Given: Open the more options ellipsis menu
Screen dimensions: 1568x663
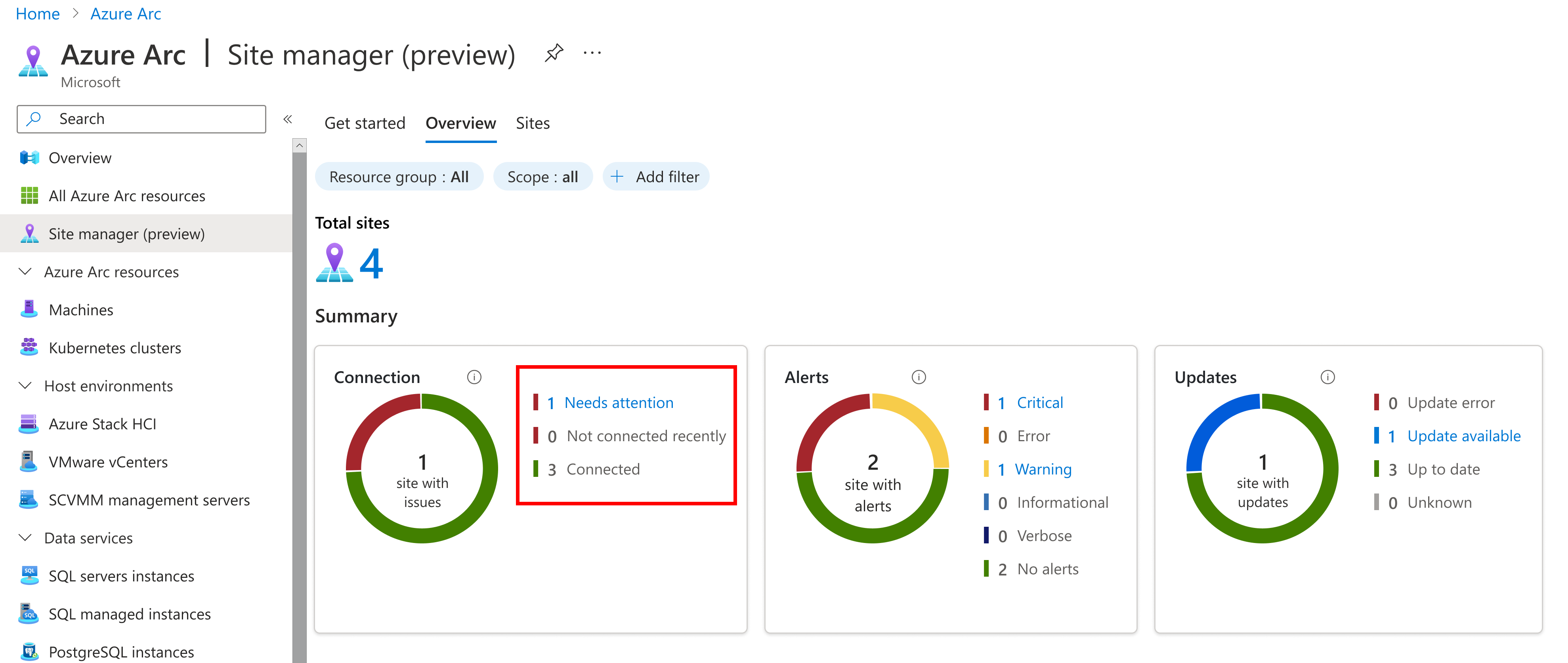Looking at the screenshot, I should (x=592, y=53).
